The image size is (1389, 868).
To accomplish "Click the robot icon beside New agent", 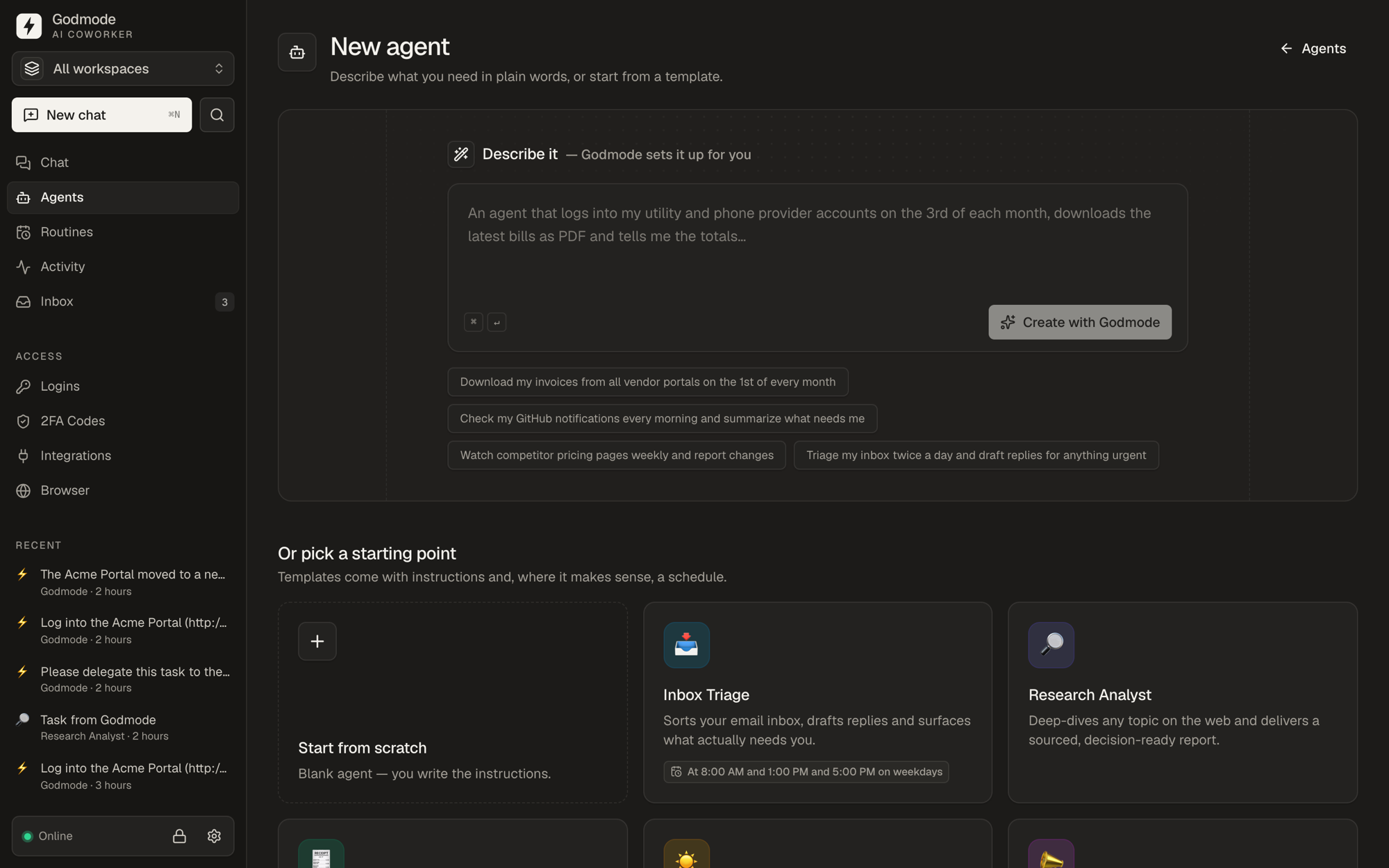I will coord(297,52).
